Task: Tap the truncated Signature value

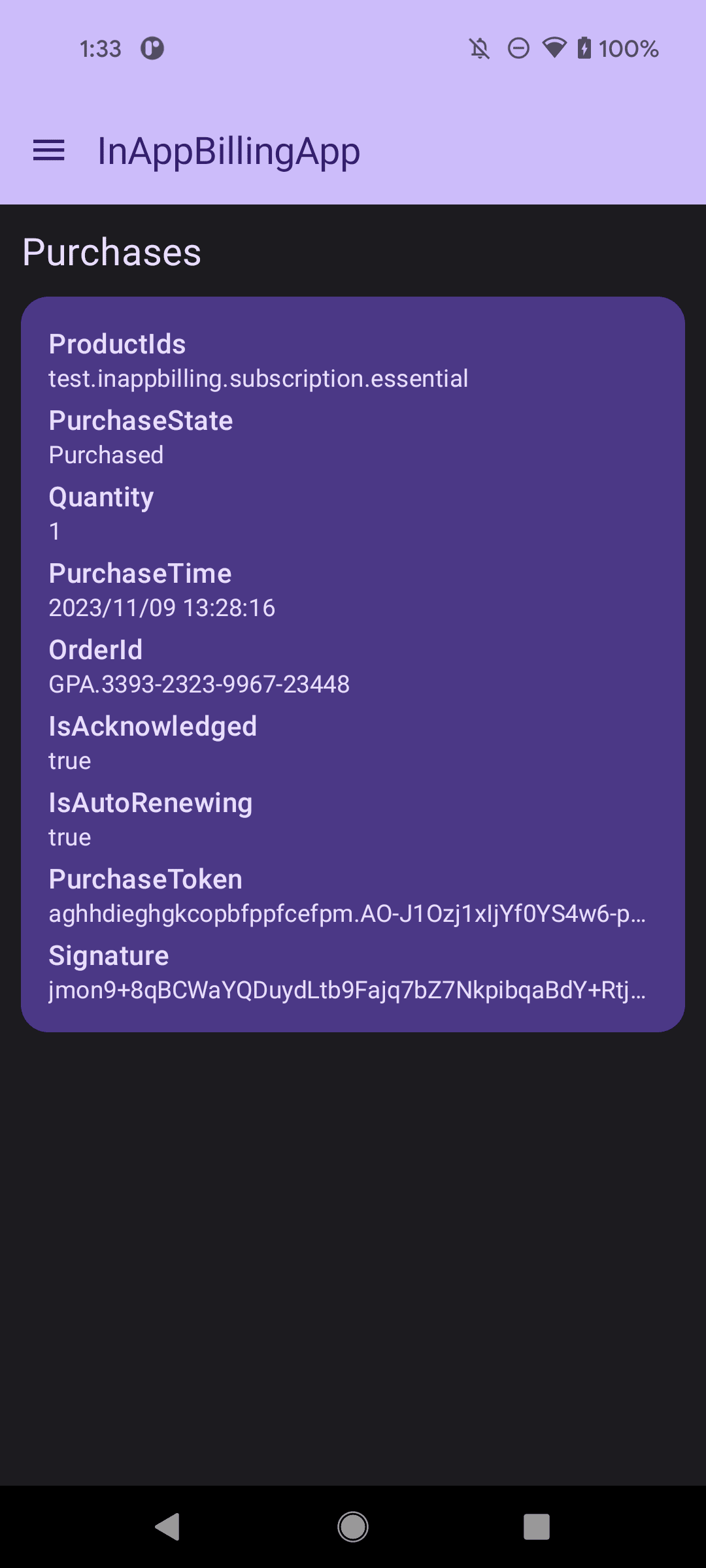Action: click(x=346, y=990)
